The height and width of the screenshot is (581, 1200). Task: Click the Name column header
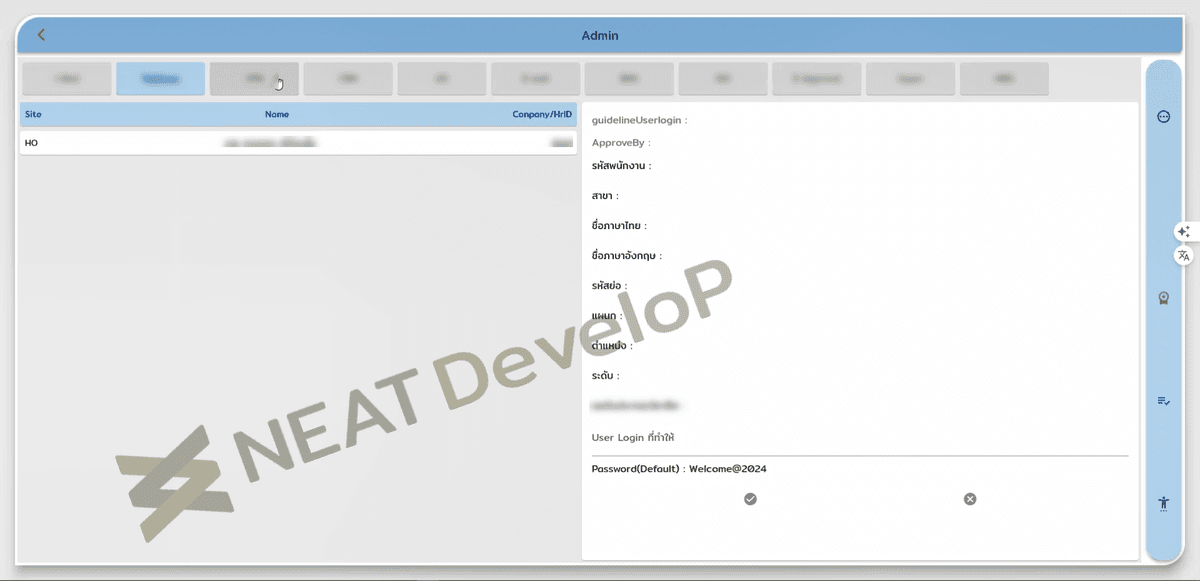pyautogui.click(x=277, y=114)
